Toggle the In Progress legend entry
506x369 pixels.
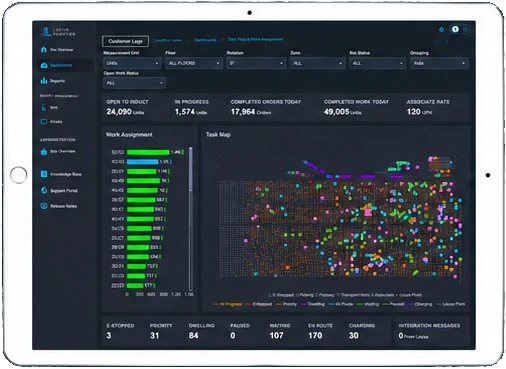[x=227, y=304]
